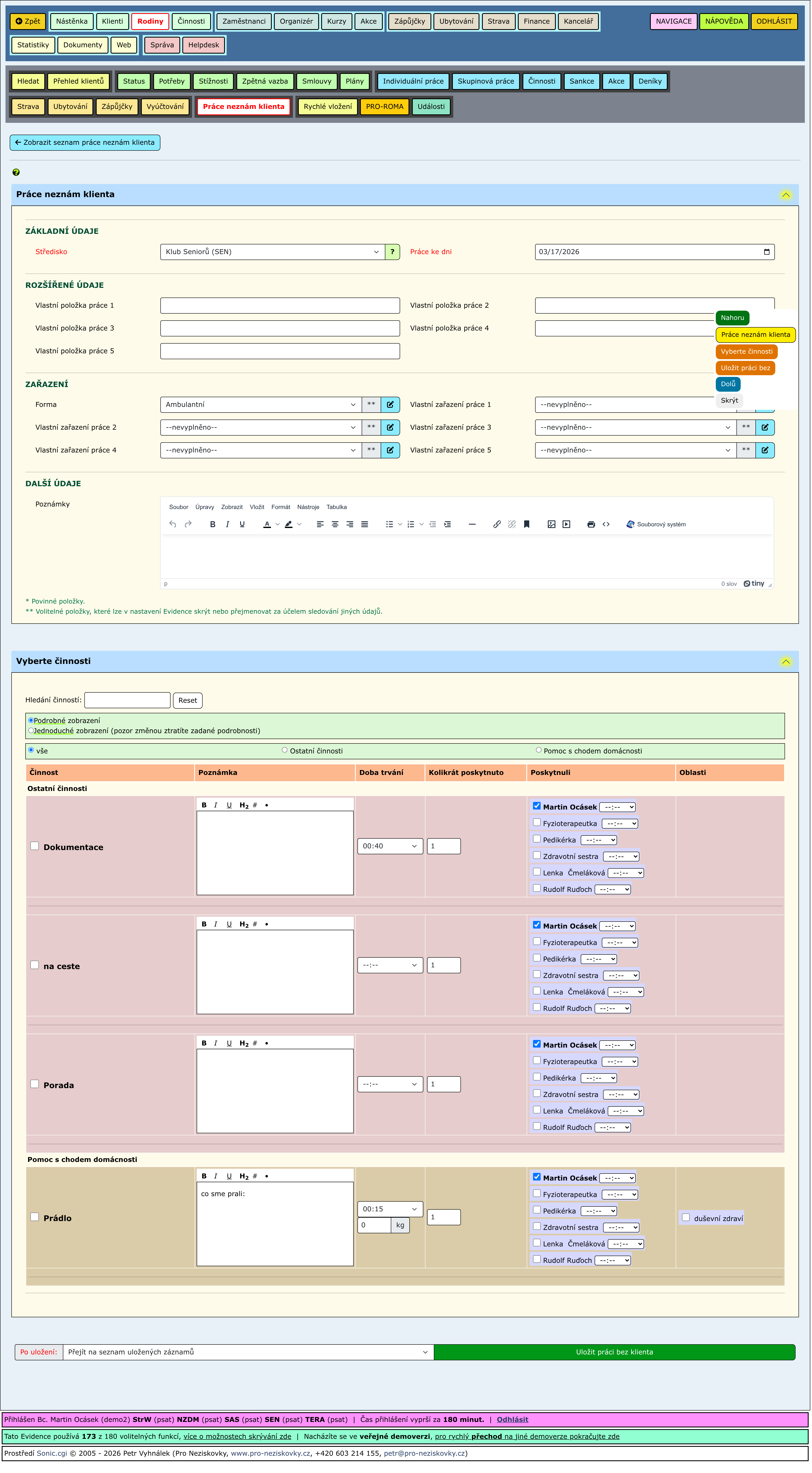This screenshot has width=812, height=1473.
Task: Select Jednoduché zobrazení radio option
Action: coord(31,731)
